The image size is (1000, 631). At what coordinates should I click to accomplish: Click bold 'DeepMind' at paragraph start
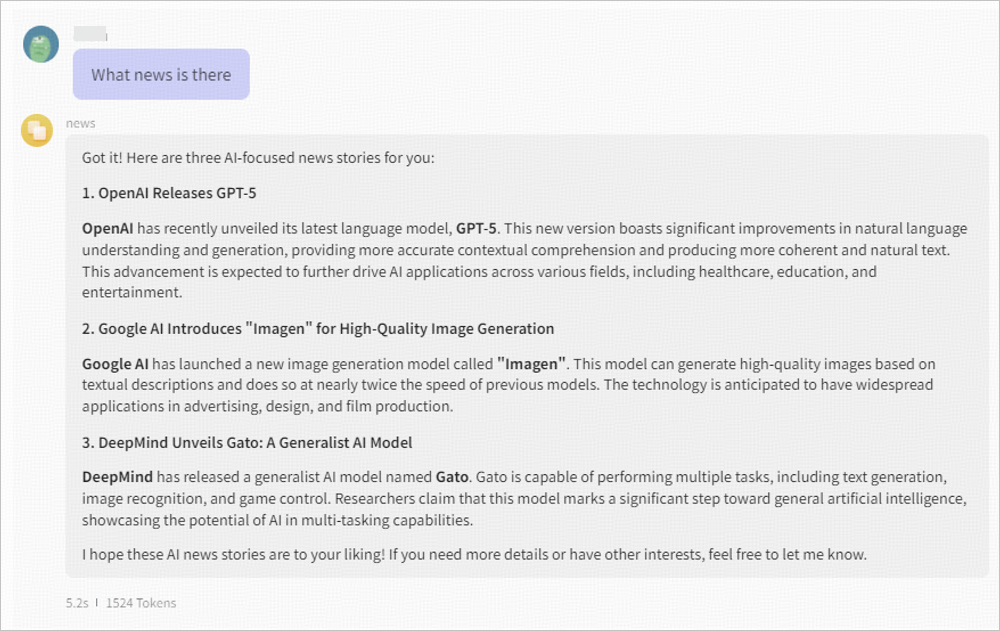point(117,477)
